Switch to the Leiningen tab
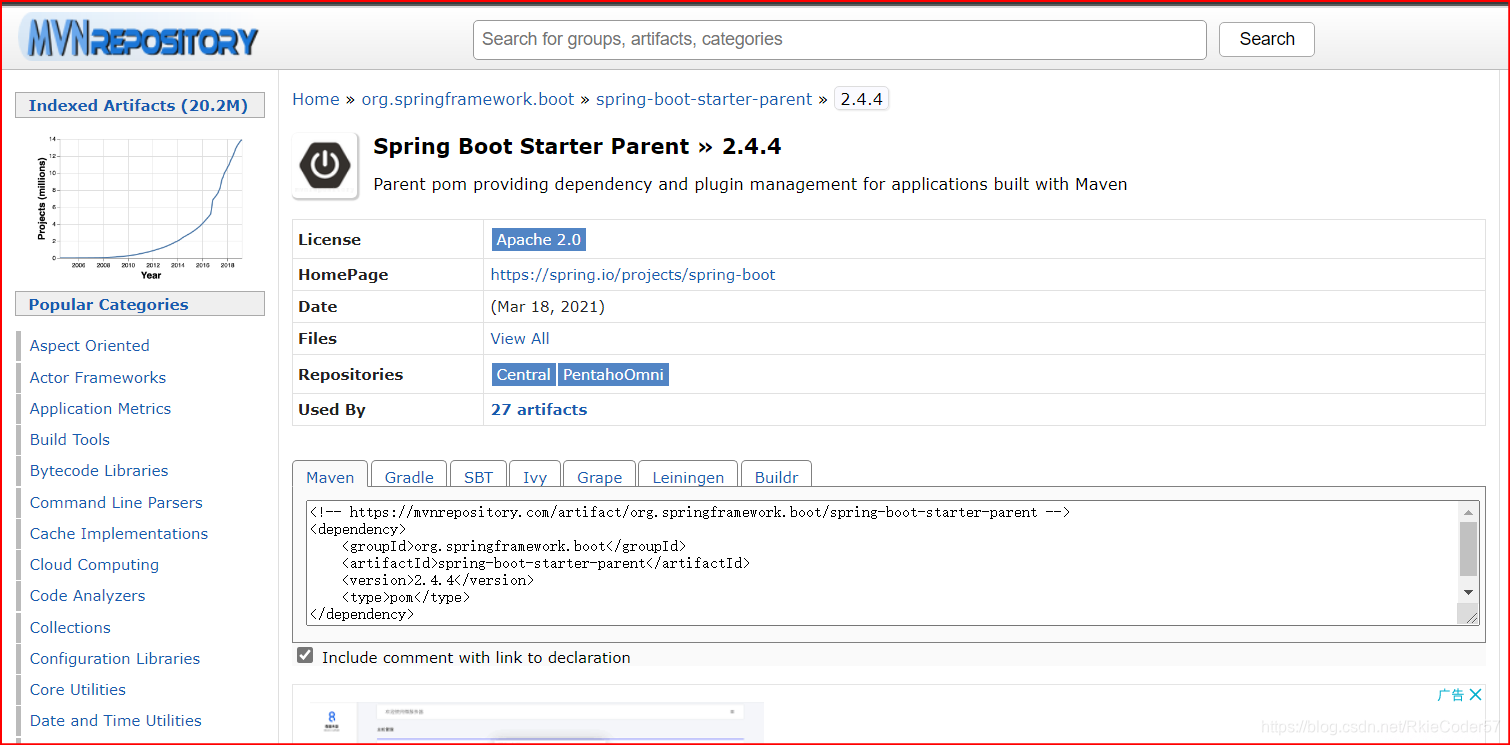The image size is (1510, 745). 688,476
